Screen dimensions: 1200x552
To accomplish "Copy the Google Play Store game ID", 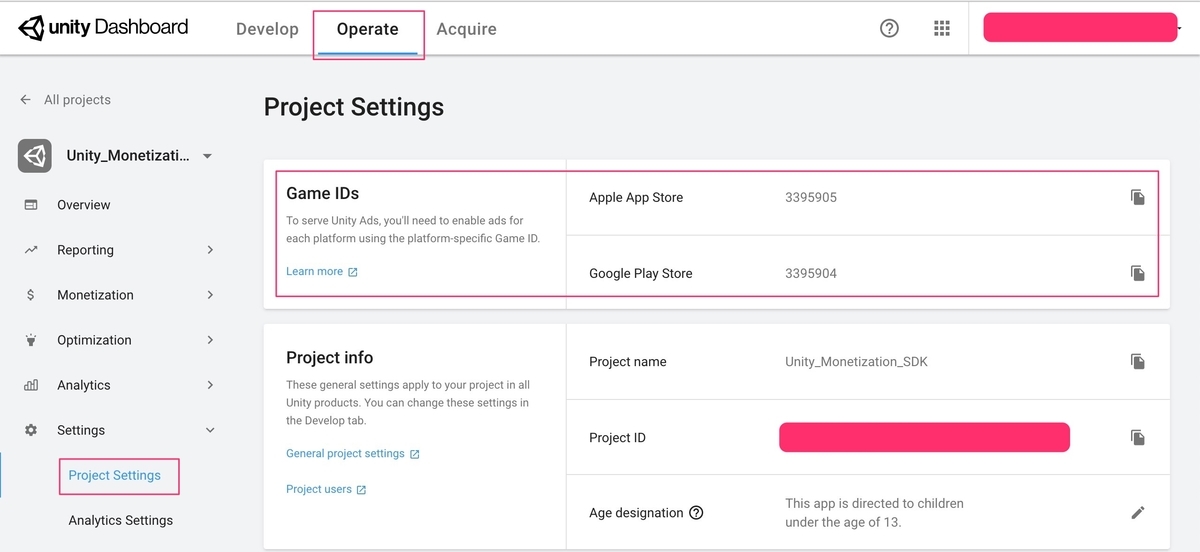I will [1137, 273].
